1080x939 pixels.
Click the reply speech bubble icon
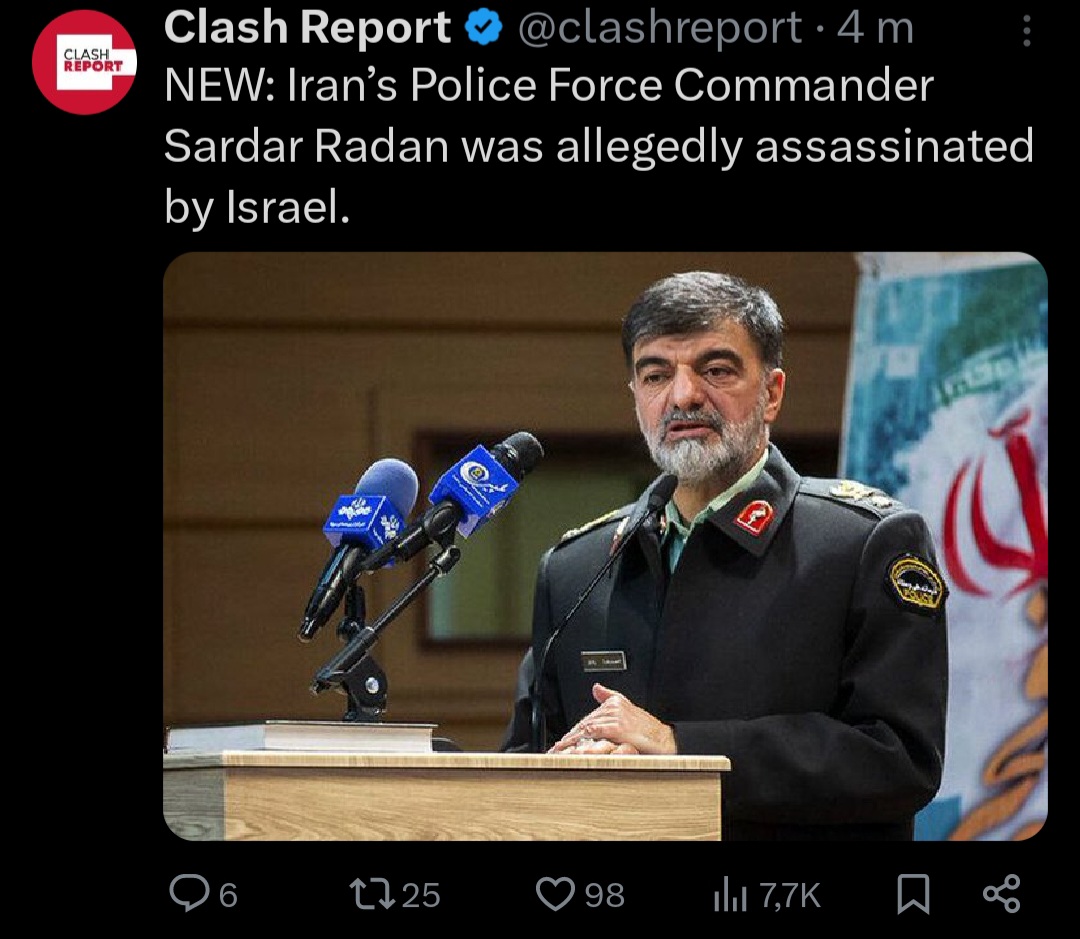189,893
